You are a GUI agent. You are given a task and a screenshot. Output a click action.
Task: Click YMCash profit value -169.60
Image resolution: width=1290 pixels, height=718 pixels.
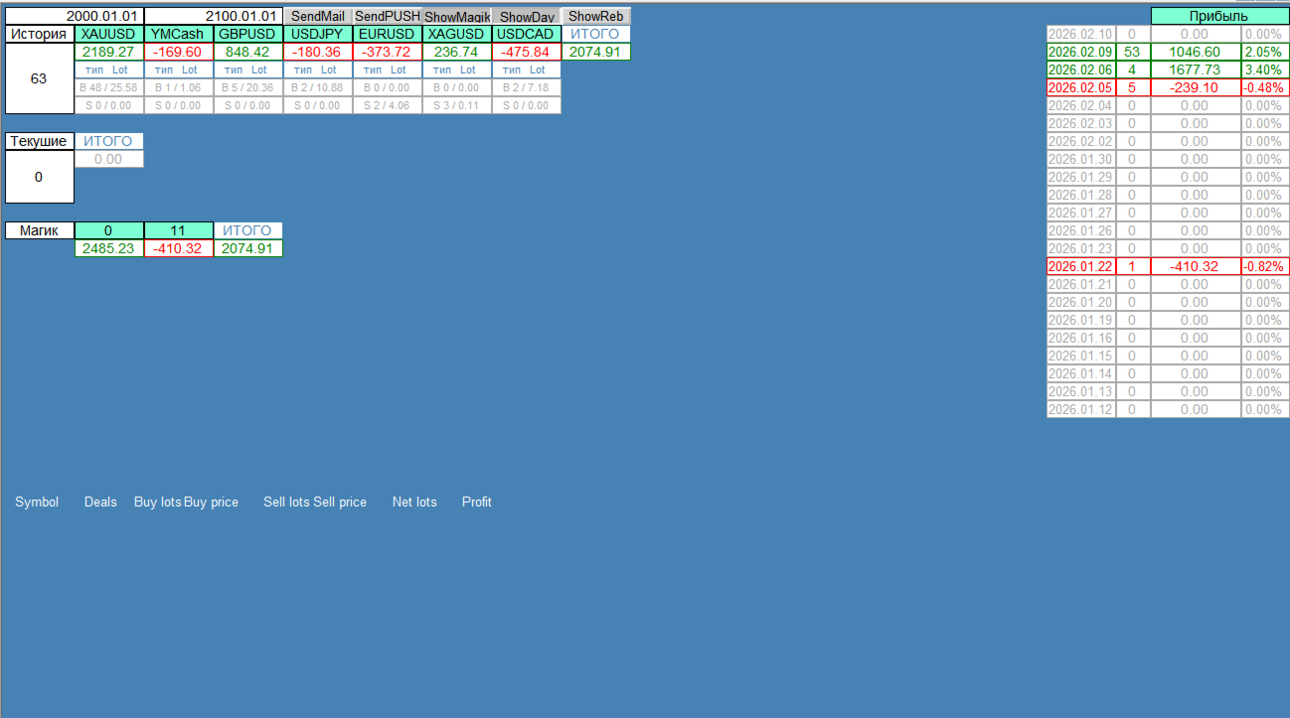179,52
